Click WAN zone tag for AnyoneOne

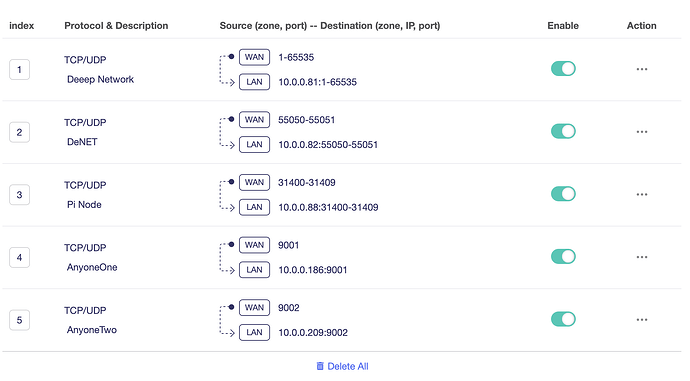(x=254, y=245)
